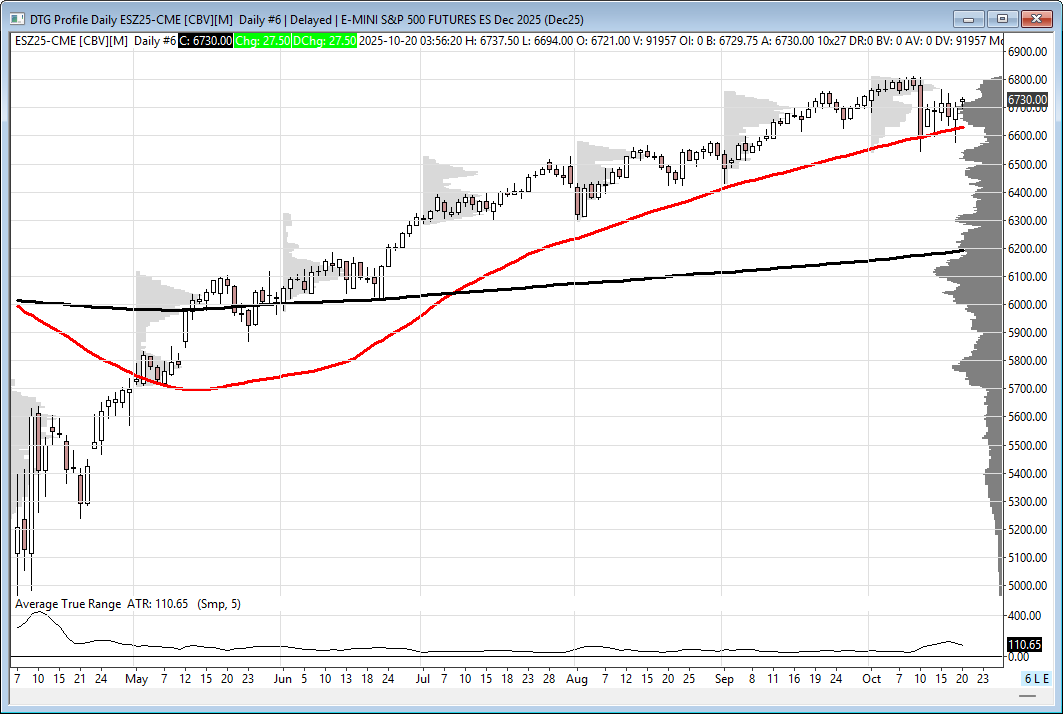Close the ESZ25-CME chart window

[1037, 19]
